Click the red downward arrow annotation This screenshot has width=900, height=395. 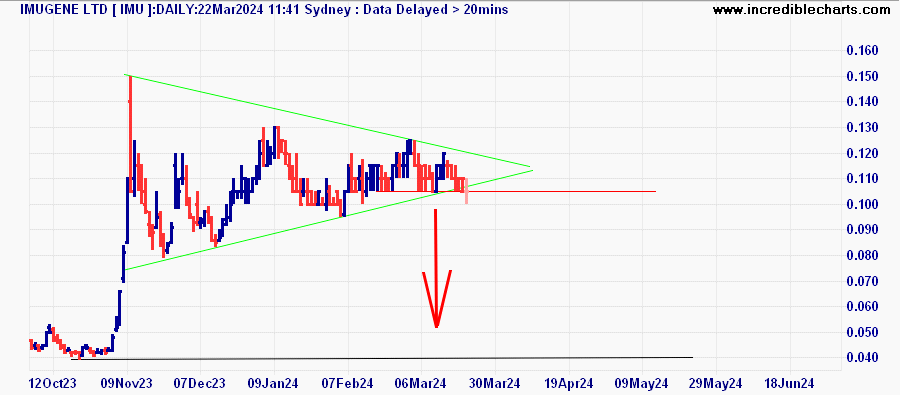436,268
